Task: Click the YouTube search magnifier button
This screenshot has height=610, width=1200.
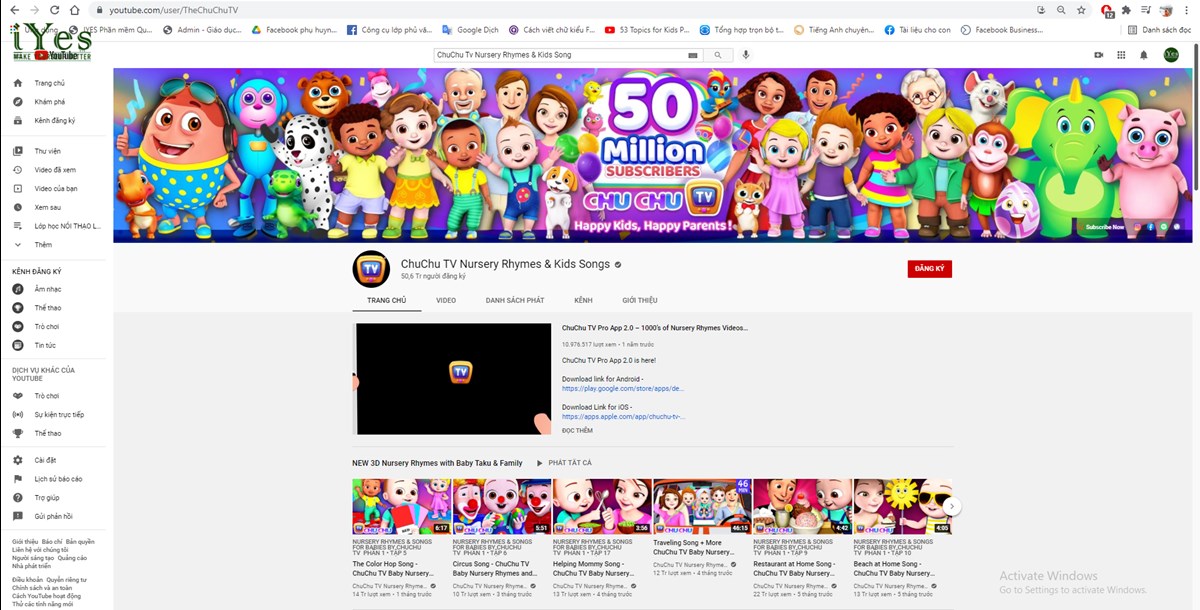Action: pyautogui.click(x=718, y=55)
